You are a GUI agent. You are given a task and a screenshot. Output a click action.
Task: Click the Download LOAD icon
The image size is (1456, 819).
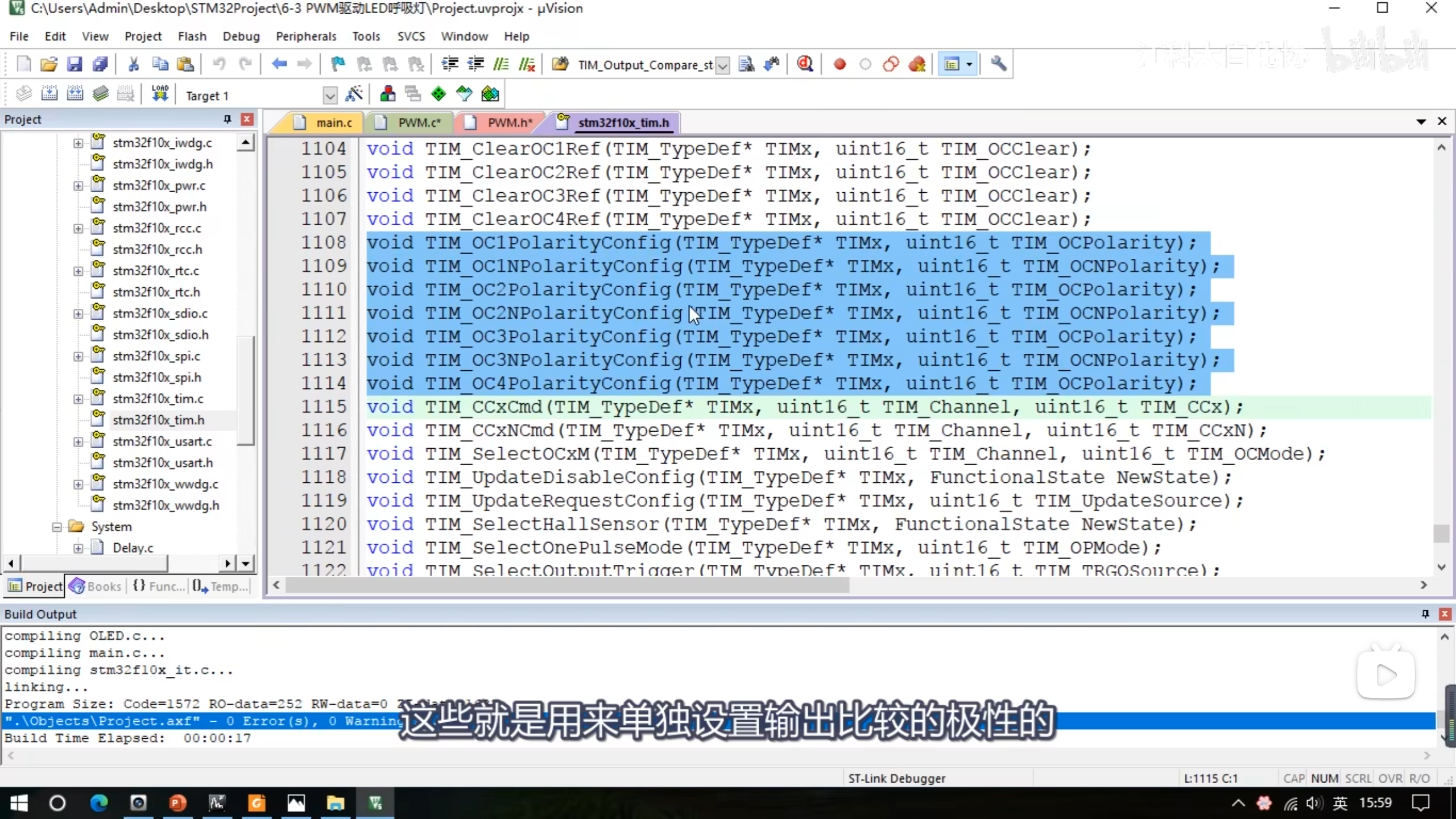tap(160, 94)
